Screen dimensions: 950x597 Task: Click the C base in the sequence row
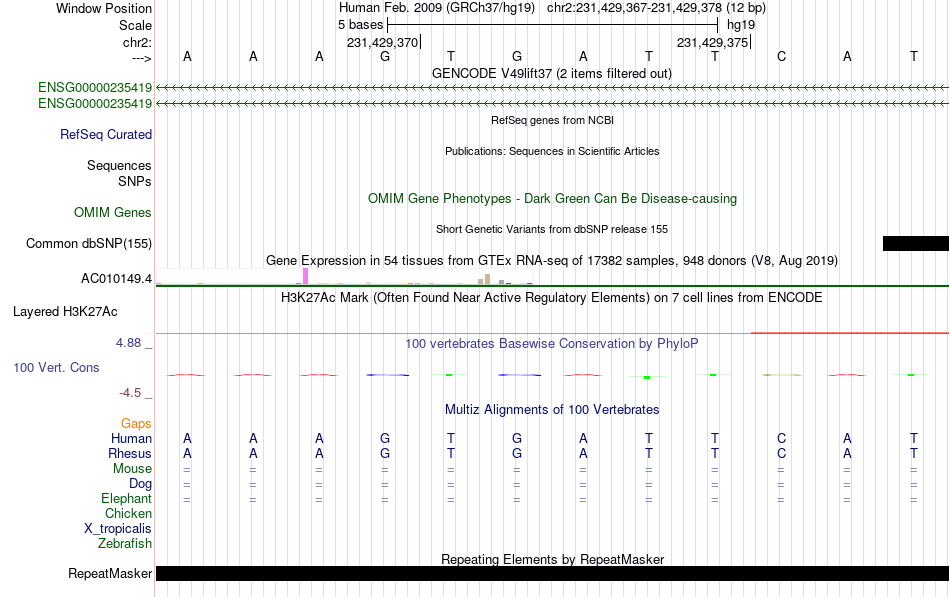(x=781, y=57)
